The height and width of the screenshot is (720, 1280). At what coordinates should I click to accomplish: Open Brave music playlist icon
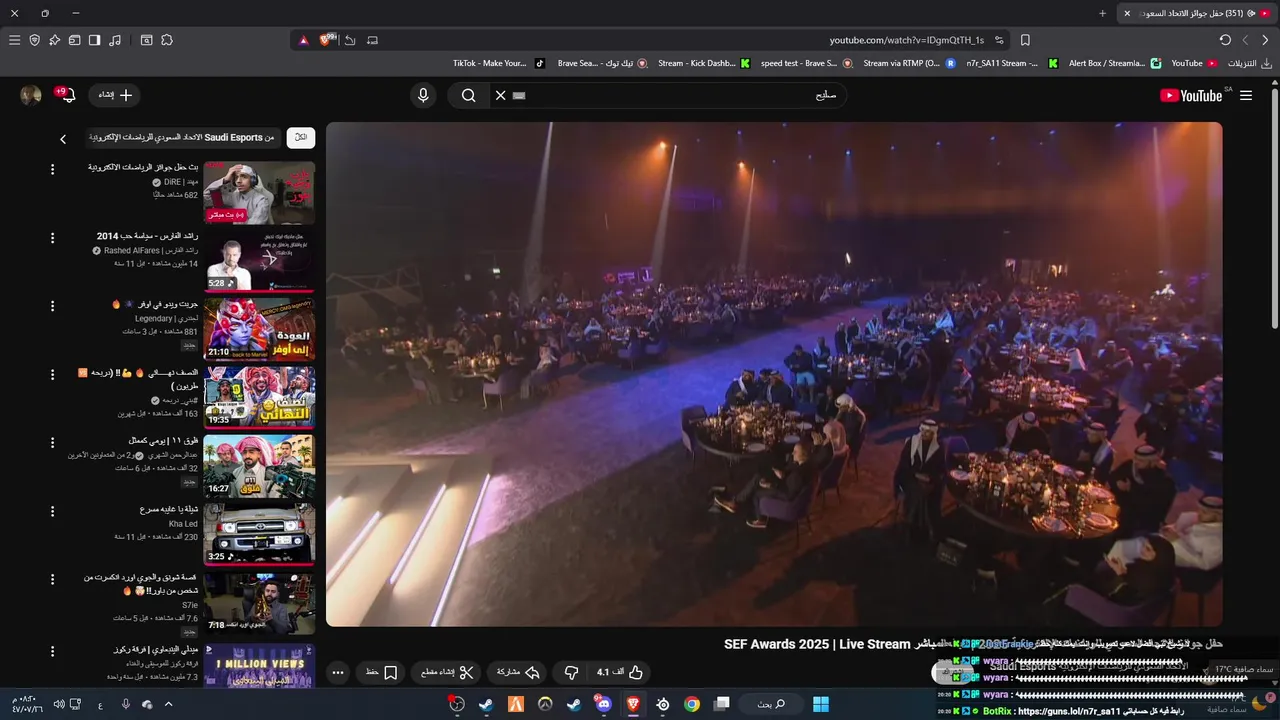click(115, 40)
